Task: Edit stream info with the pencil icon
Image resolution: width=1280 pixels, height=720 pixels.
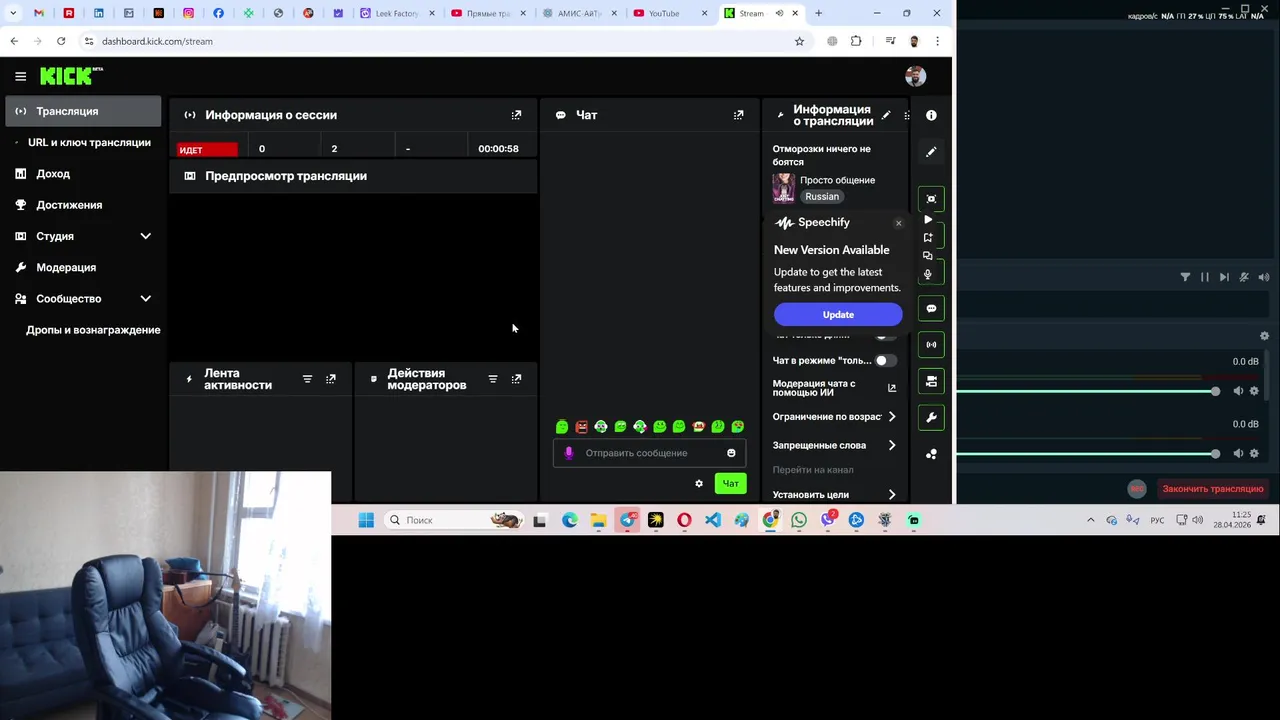Action: pyautogui.click(x=885, y=115)
